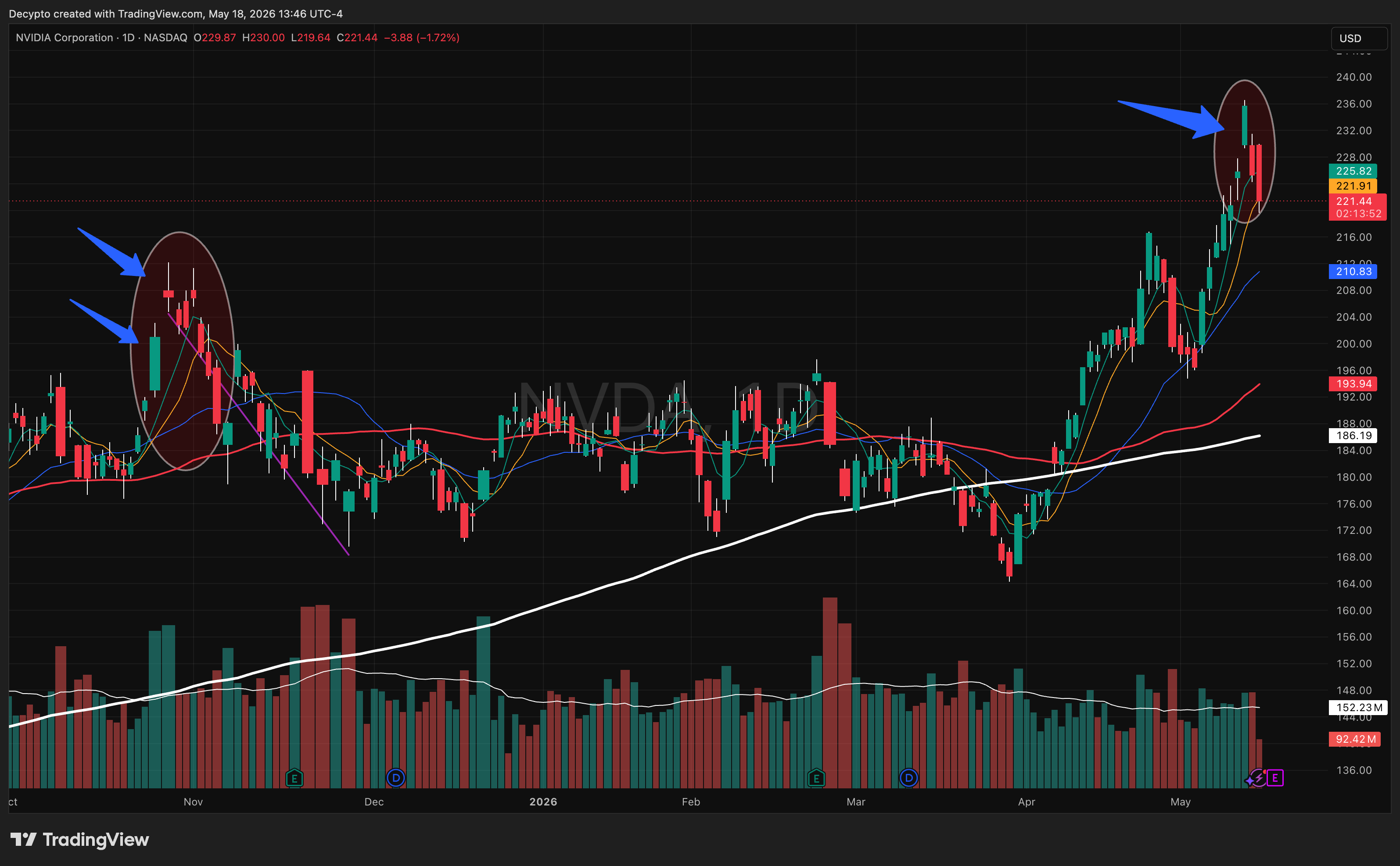Click the 2026 label on time axis
Viewport: 1400px width, 866px height.
tap(543, 802)
